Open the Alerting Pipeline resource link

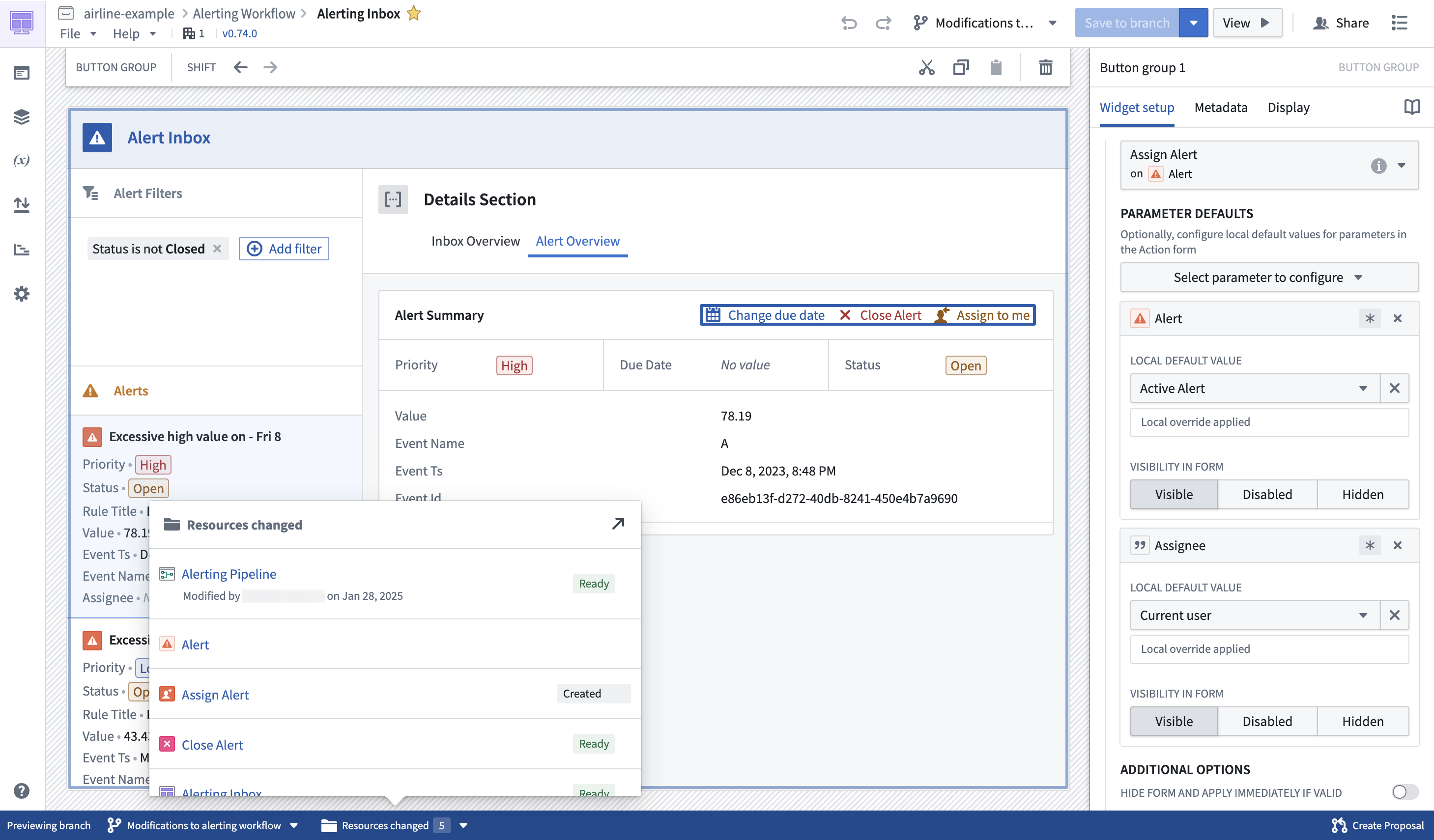pyautogui.click(x=229, y=573)
